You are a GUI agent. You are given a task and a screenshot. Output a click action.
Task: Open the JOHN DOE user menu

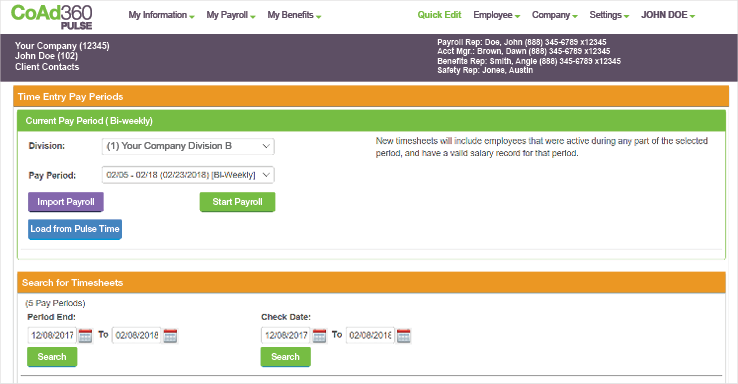point(667,15)
